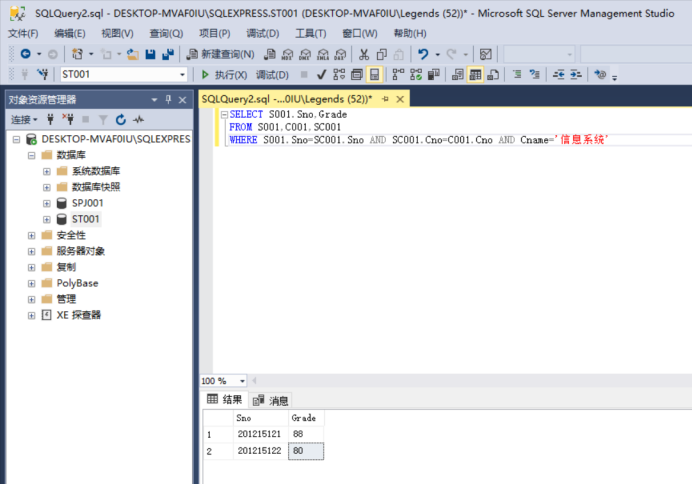Open the 100 % zoom dropdown
The height and width of the screenshot is (484, 692).
click(x=242, y=381)
